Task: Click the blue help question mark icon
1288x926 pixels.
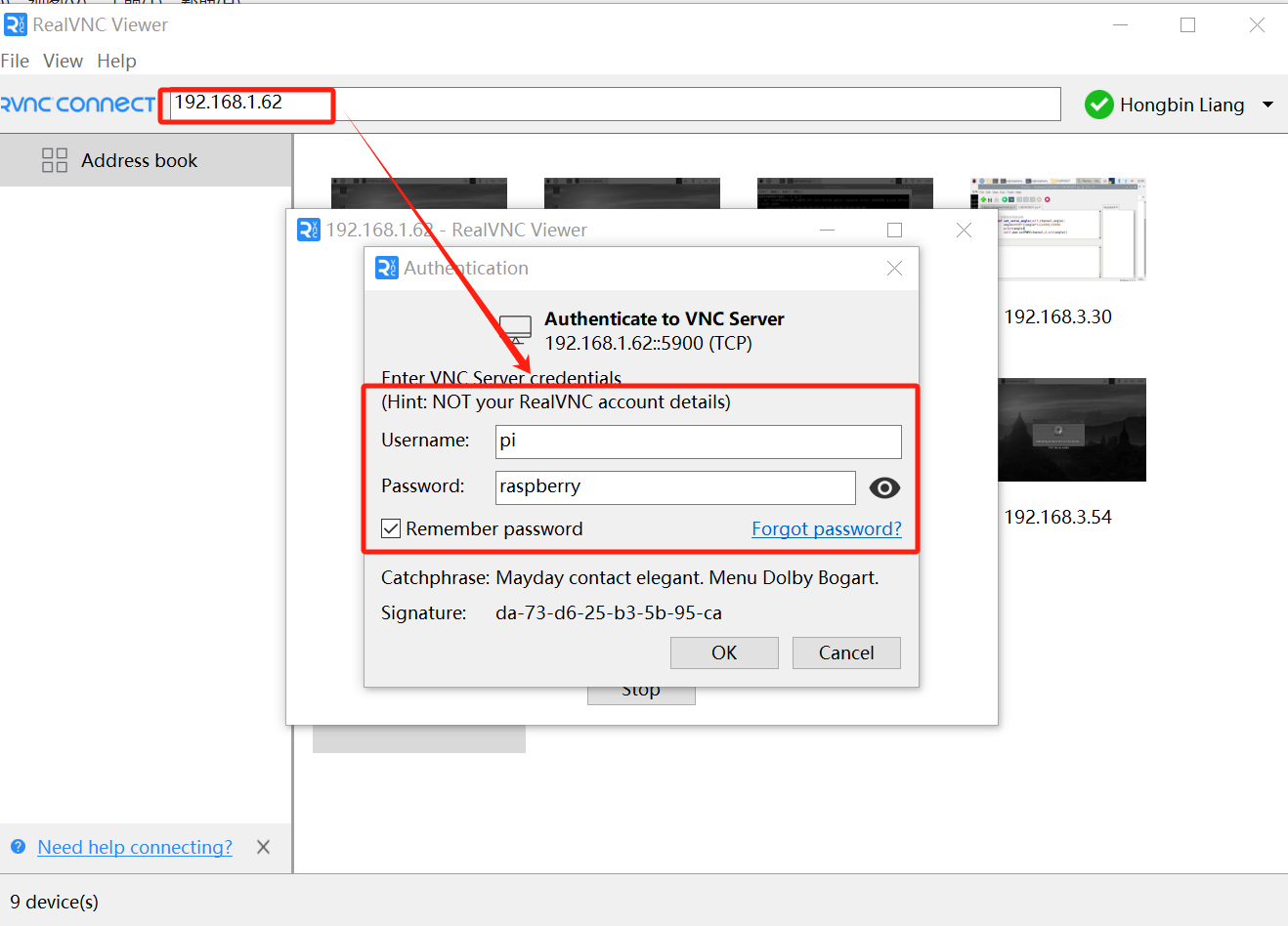Action: click(18, 847)
